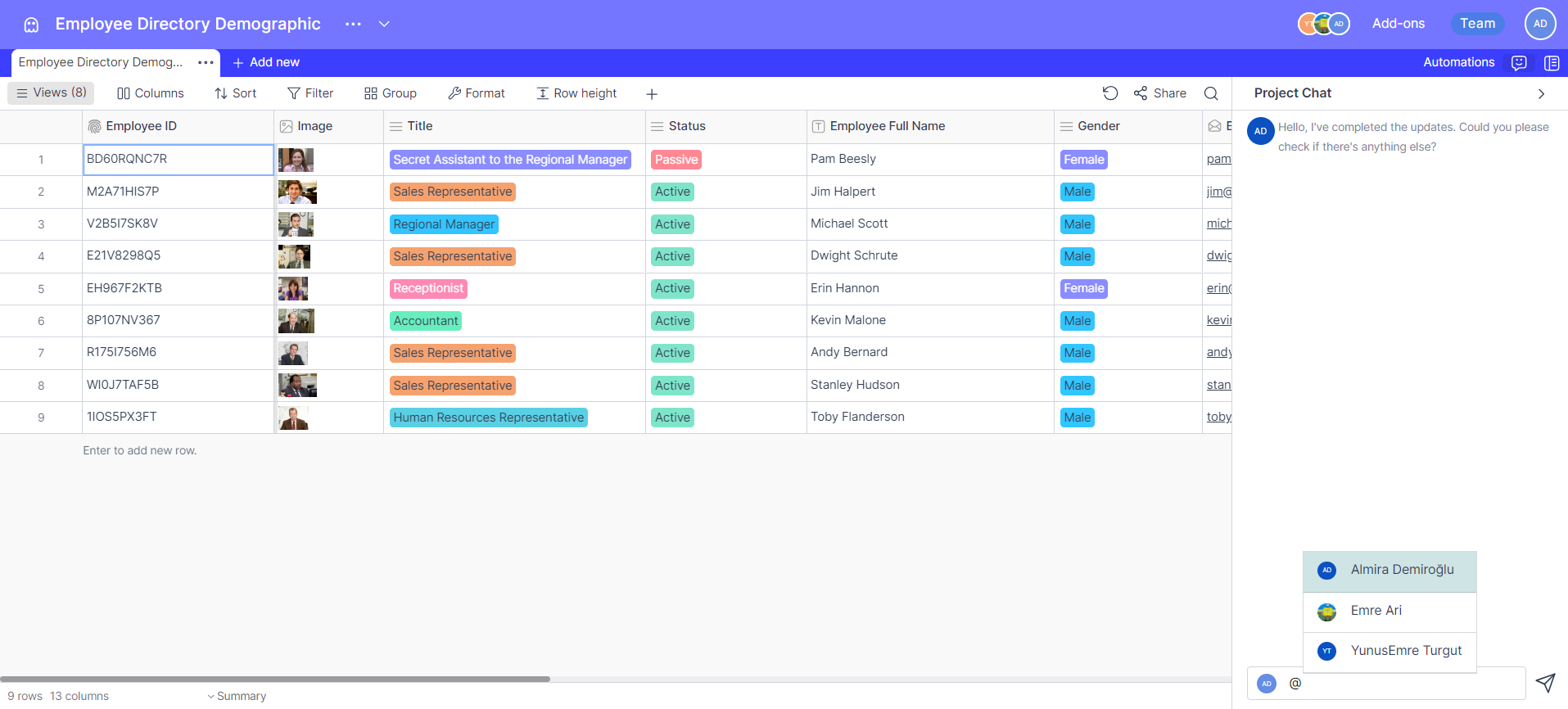Click the horizontal scrollbar at table bottom
The image size is (1568, 709).
pyautogui.click(x=275, y=679)
